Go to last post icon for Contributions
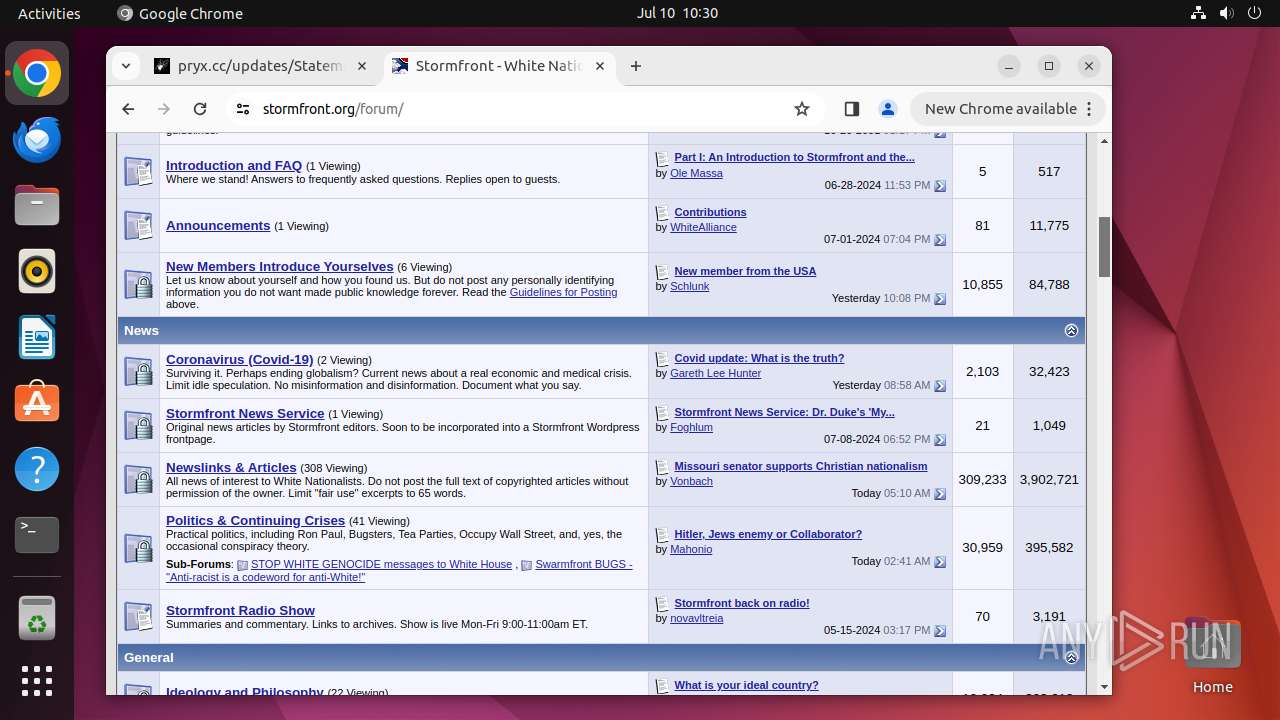Screen dimensions: 1280x720 [940, 240]
